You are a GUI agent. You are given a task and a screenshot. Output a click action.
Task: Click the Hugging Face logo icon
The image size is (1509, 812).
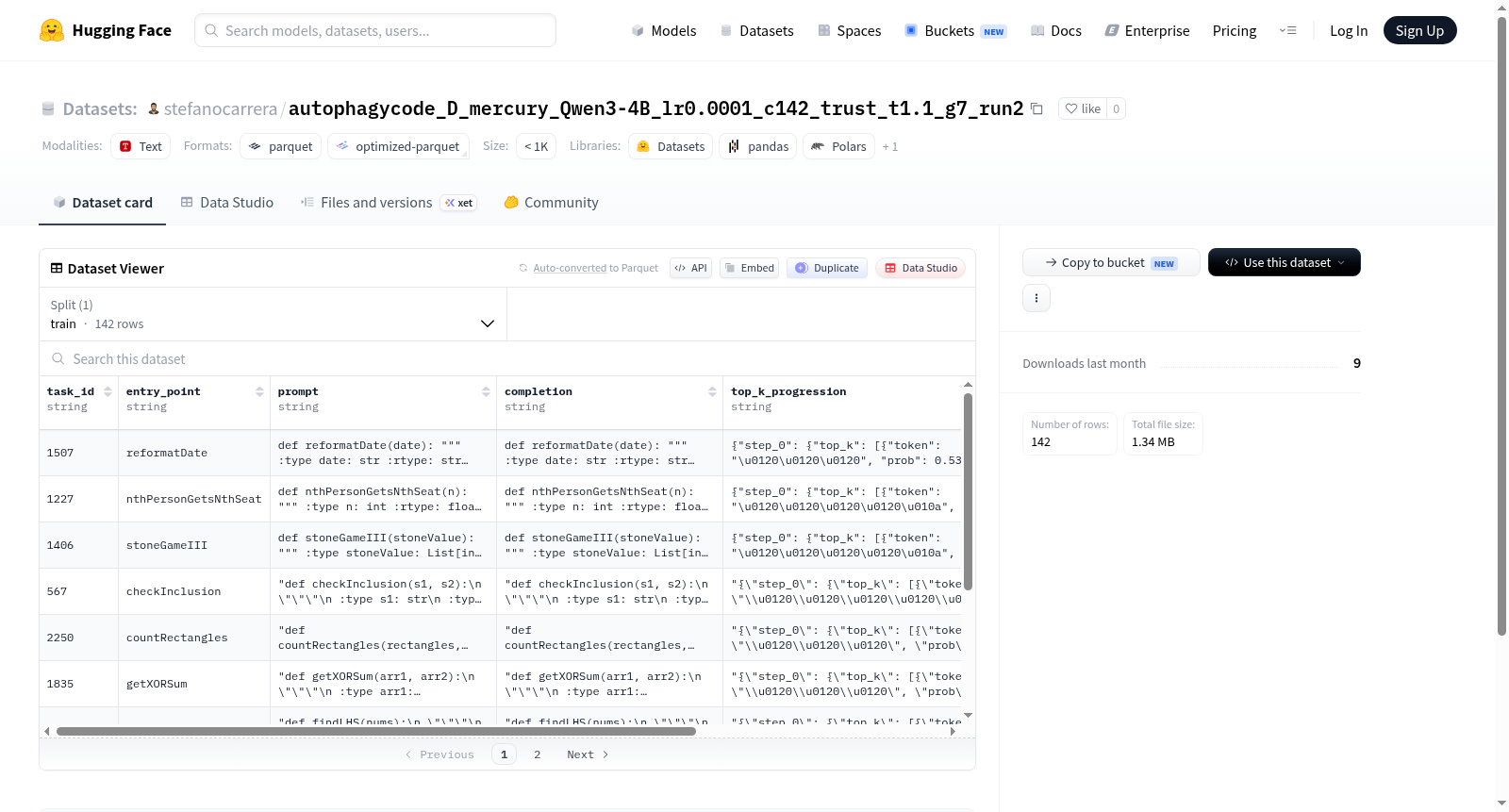point(52,30)
